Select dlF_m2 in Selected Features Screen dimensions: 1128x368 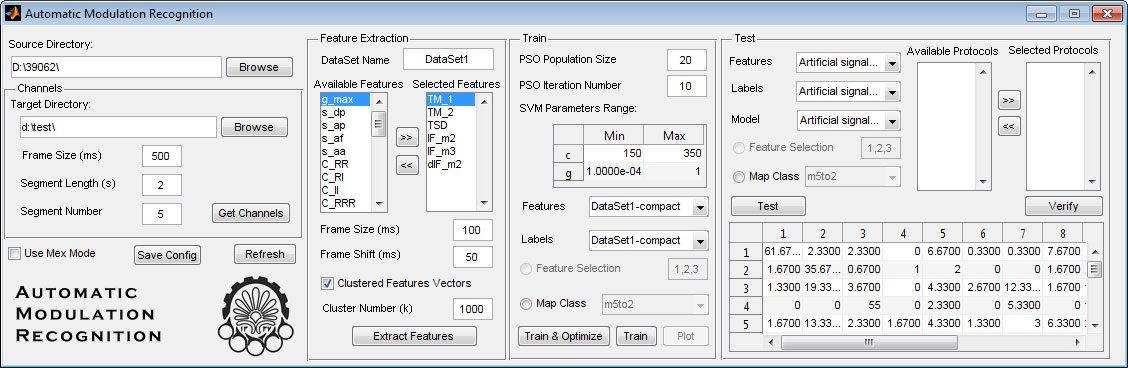pos(451,165)
